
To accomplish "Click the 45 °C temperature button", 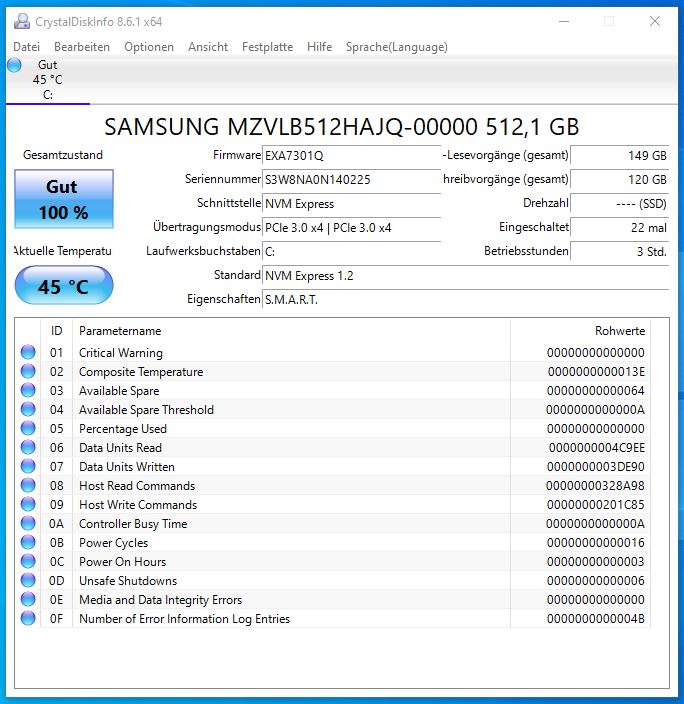I will click(64, 286).
